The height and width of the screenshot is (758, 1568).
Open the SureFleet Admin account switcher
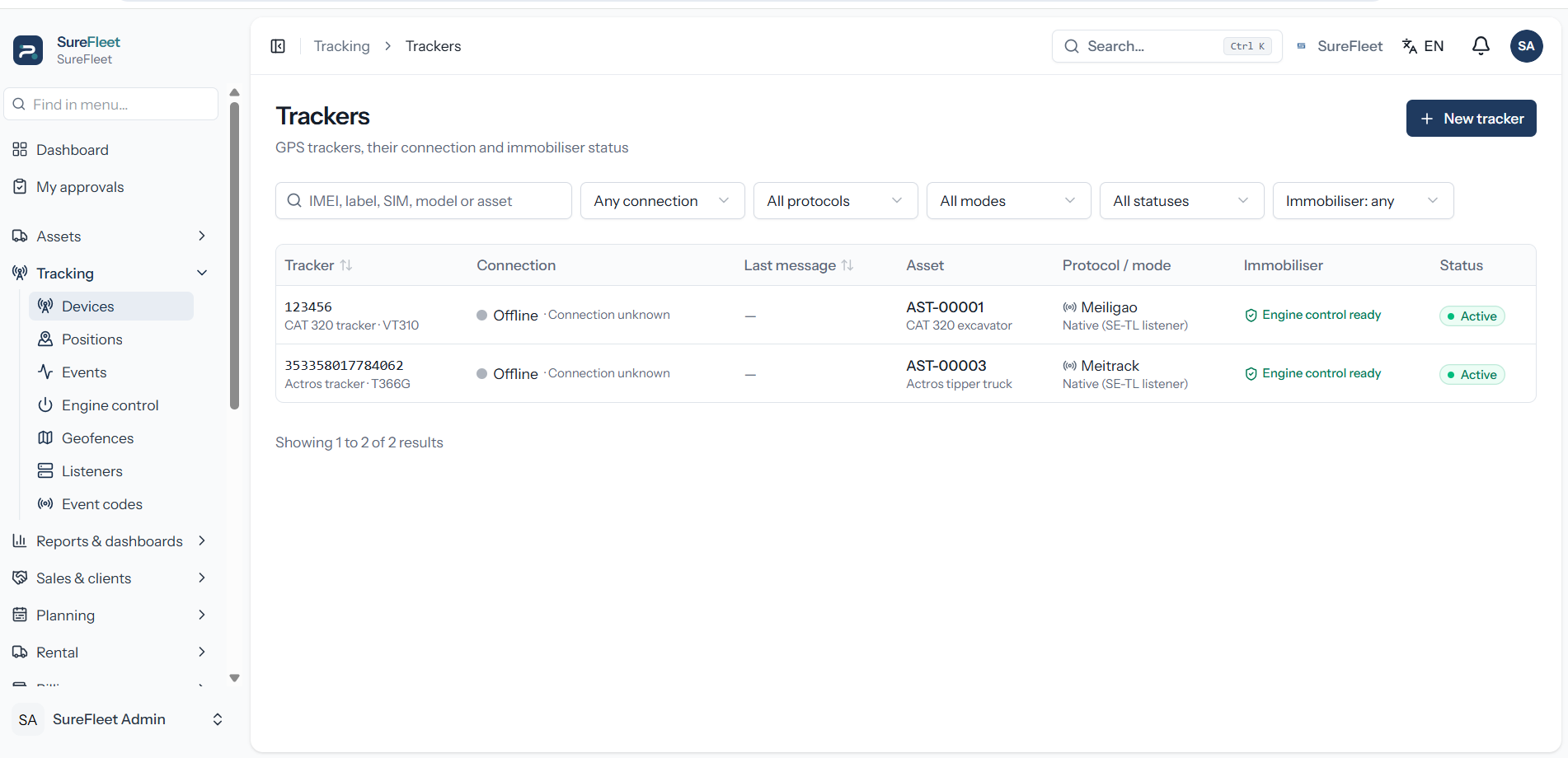[x=117, y=719]
